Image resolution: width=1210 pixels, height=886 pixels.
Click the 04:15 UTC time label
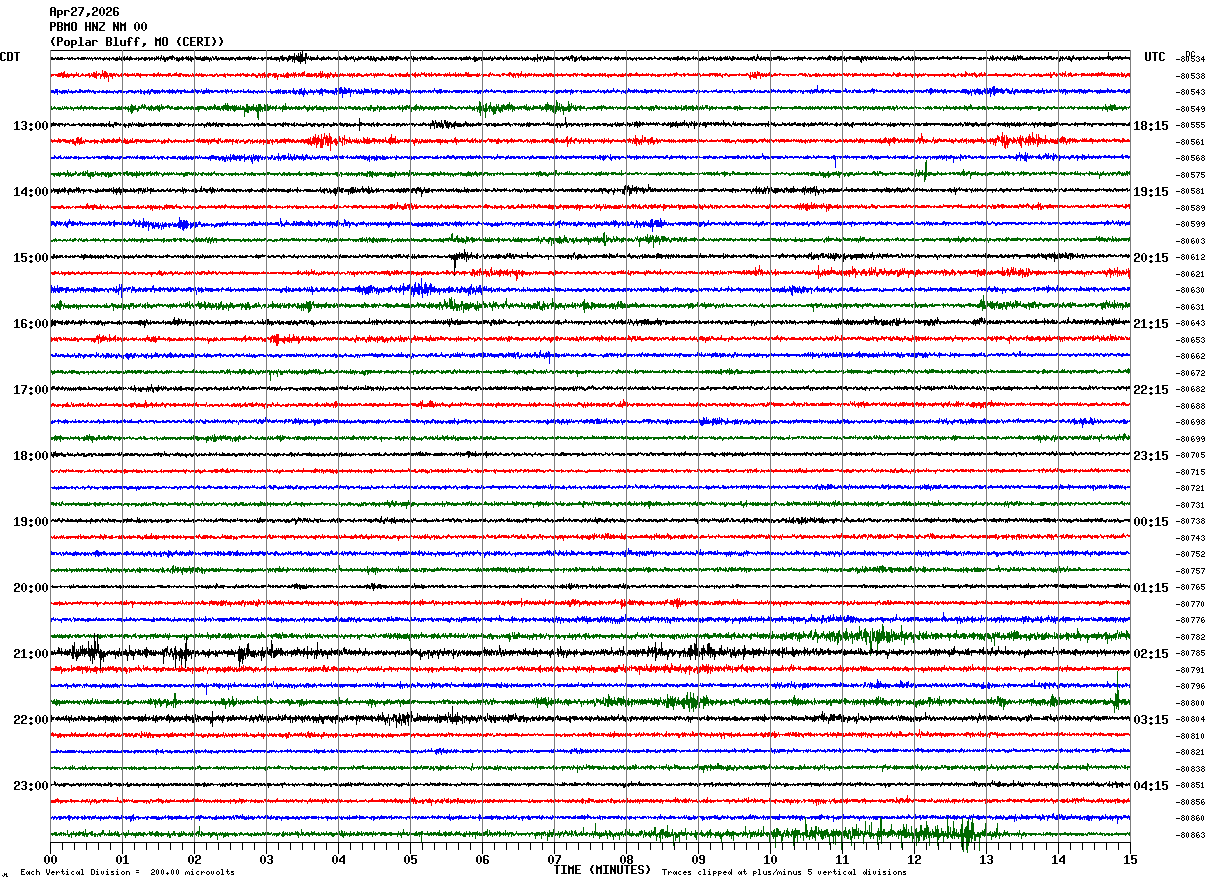[x=1151, y=786]
